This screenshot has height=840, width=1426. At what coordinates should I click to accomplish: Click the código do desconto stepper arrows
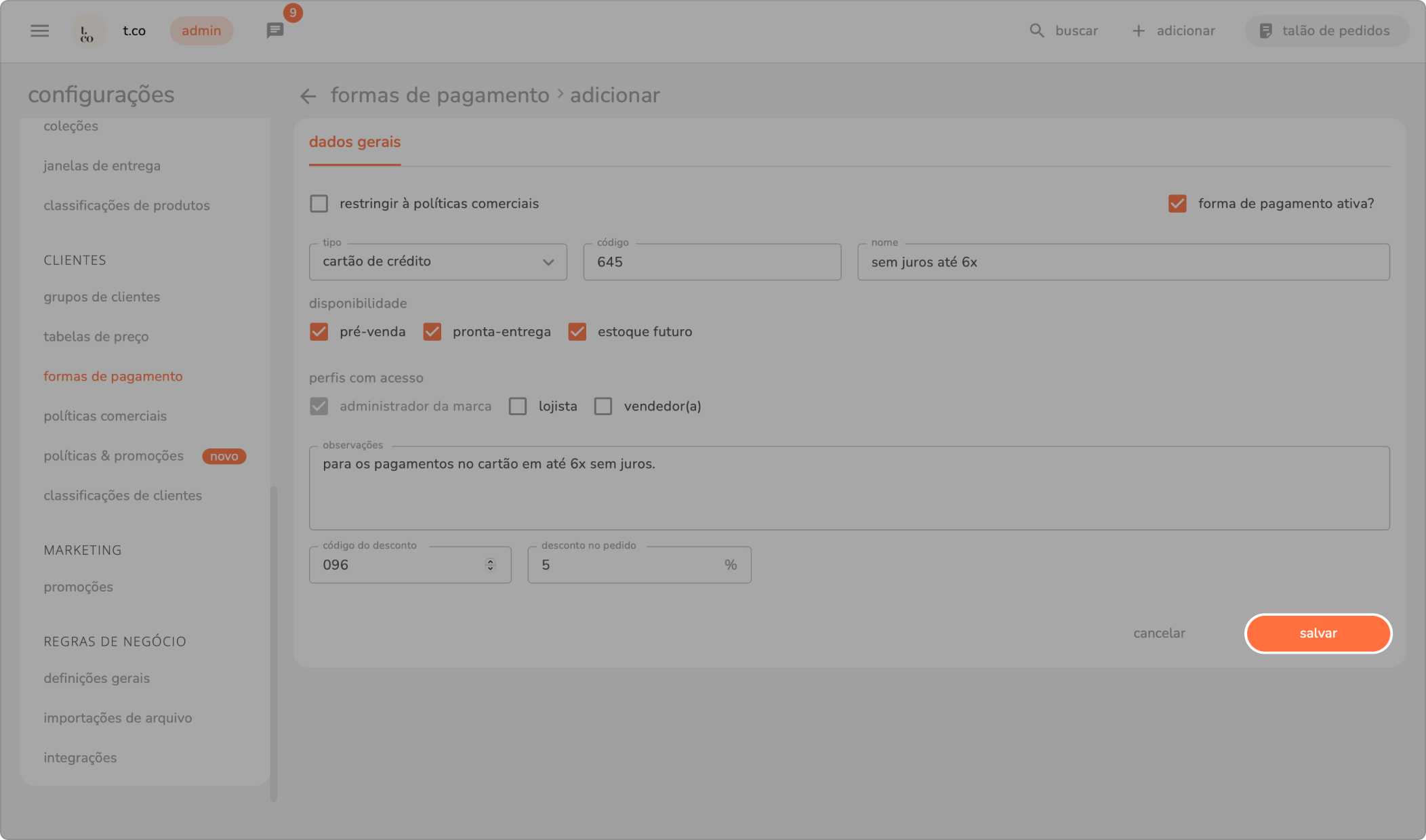pos(490,564)
